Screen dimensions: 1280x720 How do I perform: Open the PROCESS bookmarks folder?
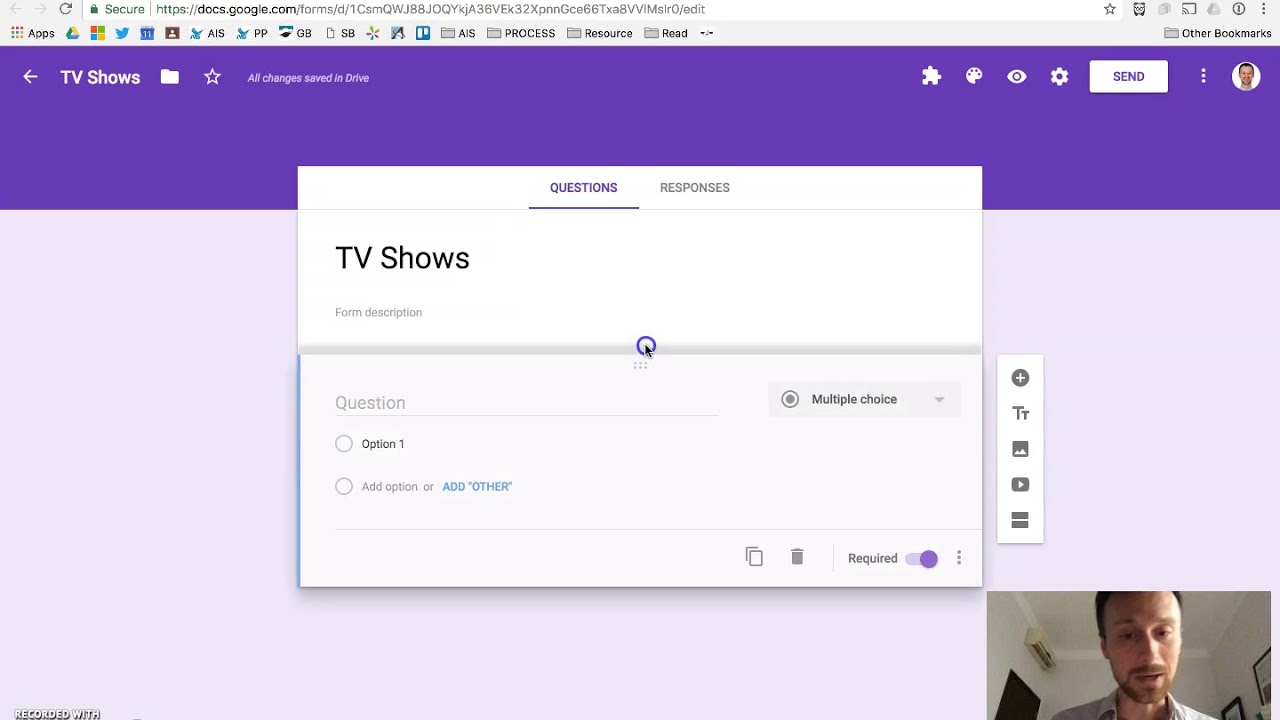click(x=521, y=33)
